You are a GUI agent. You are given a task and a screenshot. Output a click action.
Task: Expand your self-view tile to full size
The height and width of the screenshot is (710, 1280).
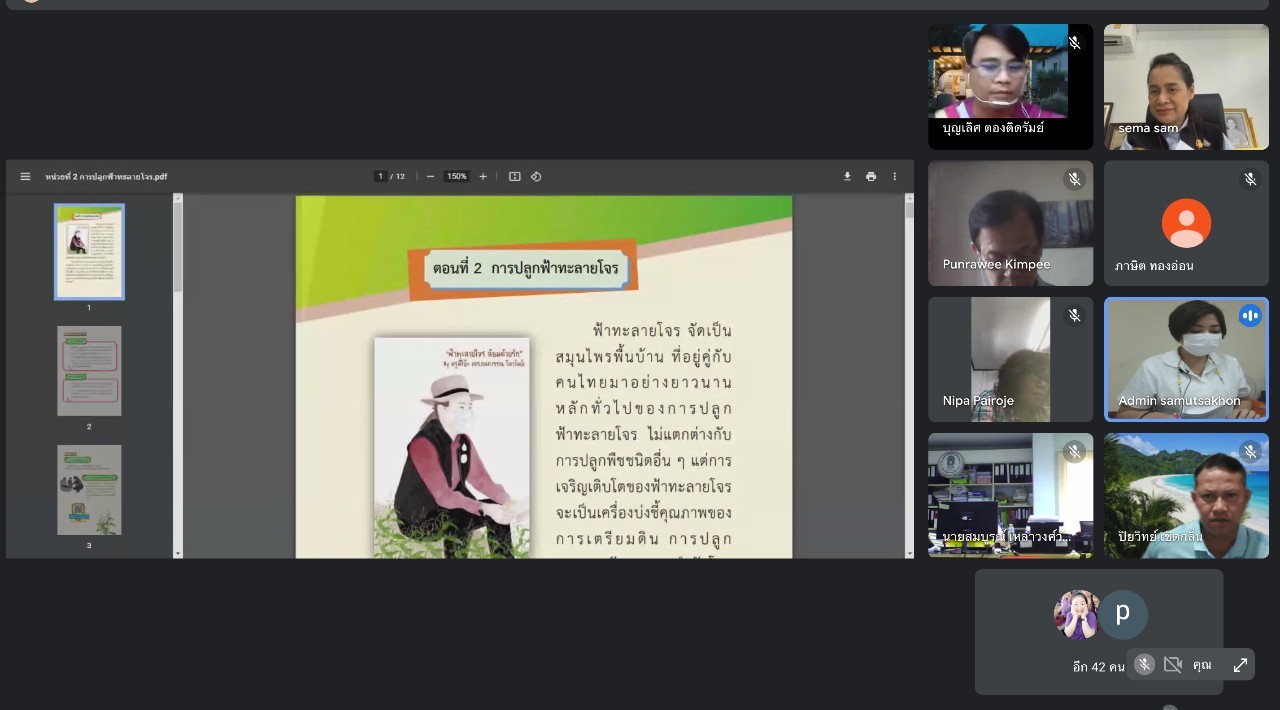(1240, 665)
